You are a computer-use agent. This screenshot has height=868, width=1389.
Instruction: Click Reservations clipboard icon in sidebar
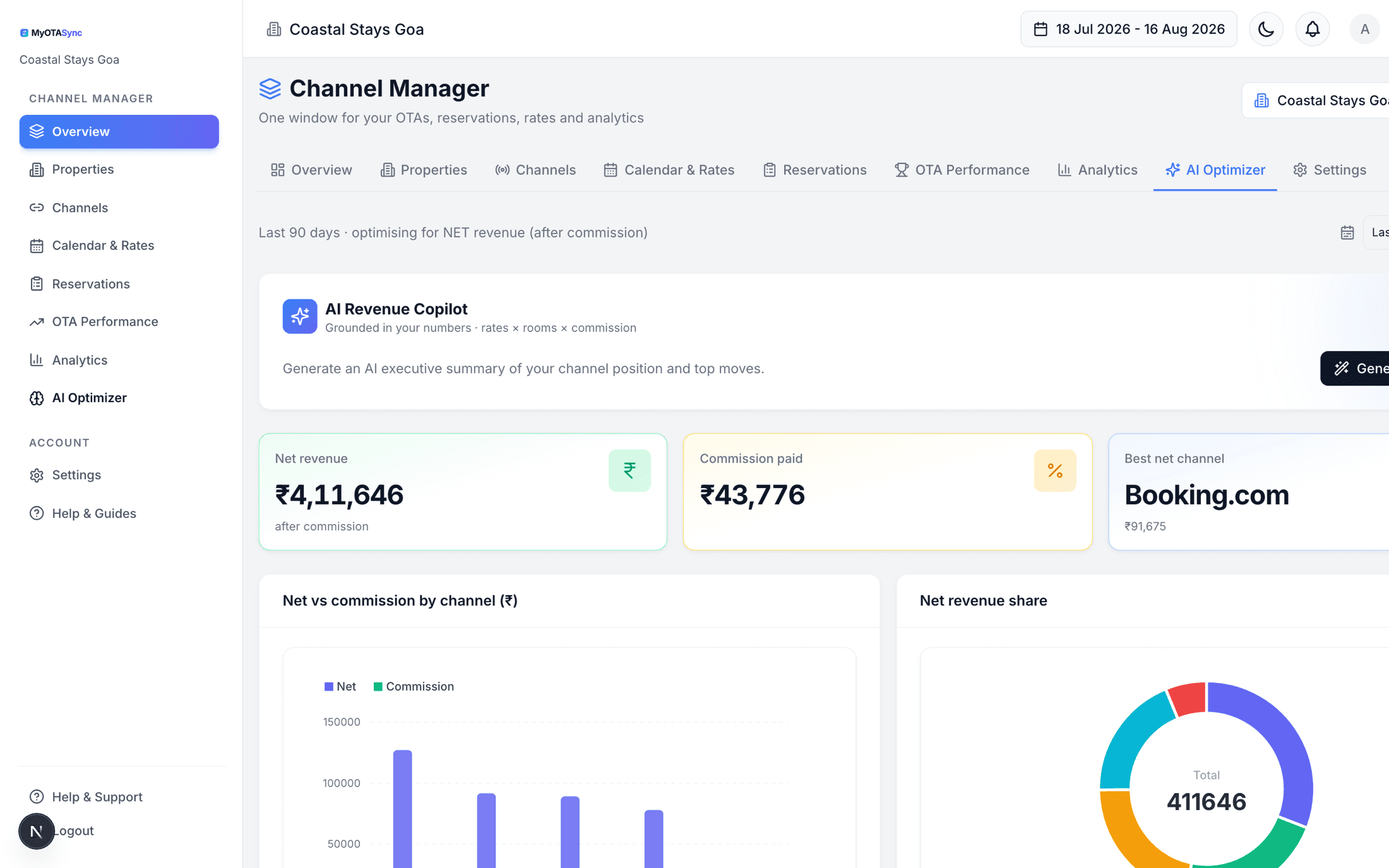click(x=37, y=284)
